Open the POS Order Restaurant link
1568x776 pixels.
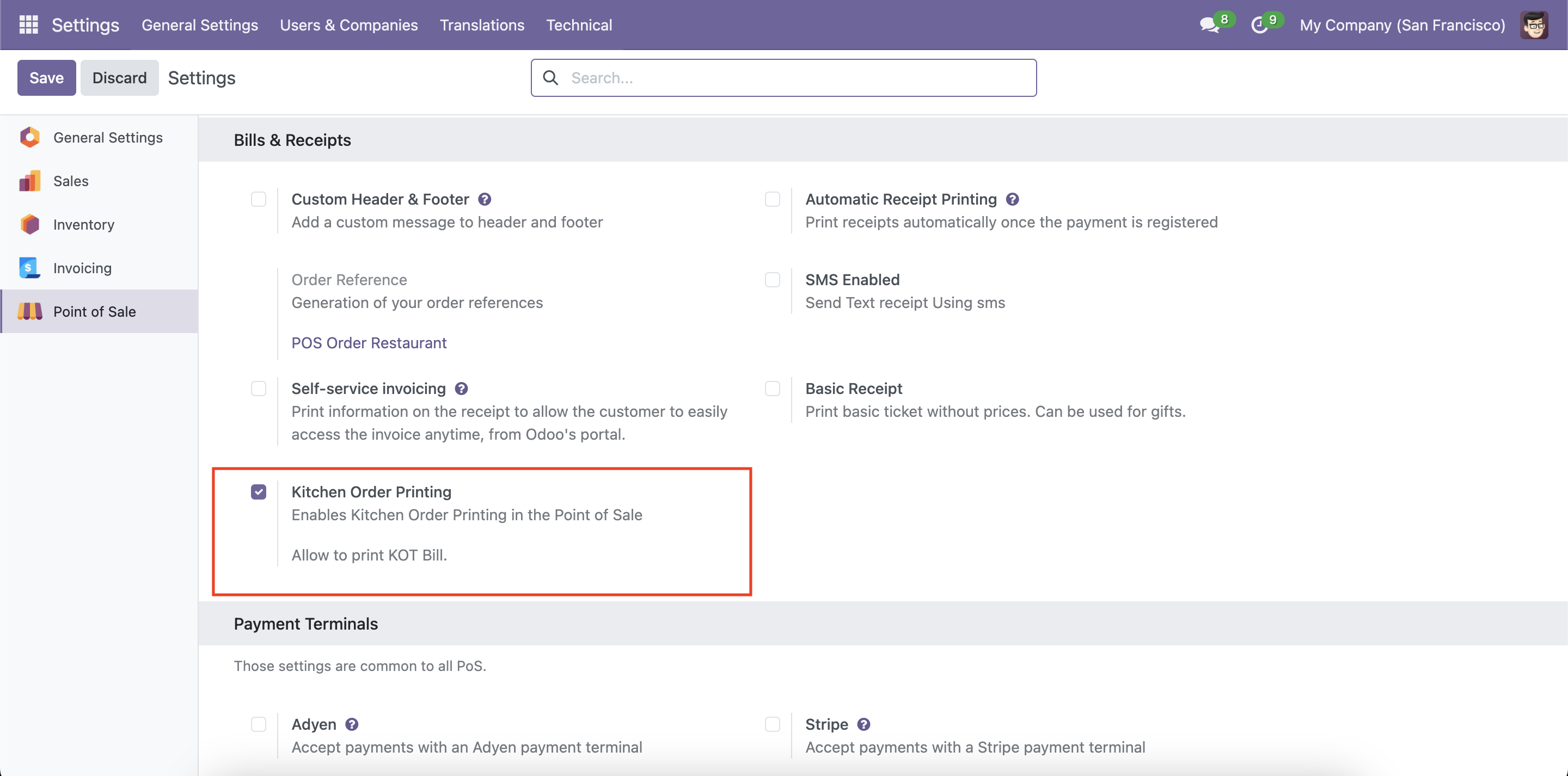[369, 343]
